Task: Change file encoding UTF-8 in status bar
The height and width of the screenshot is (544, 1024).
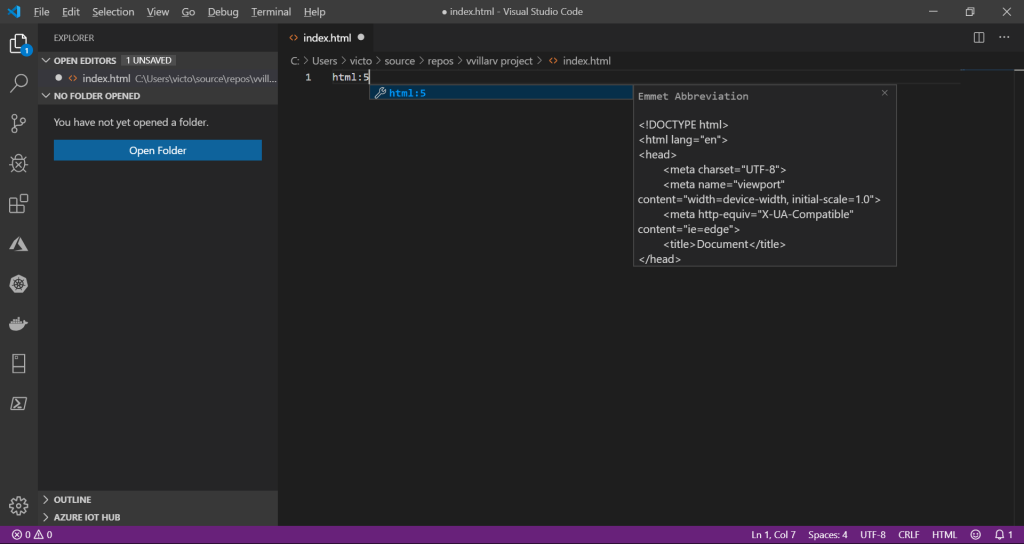Action: (873, 535)
